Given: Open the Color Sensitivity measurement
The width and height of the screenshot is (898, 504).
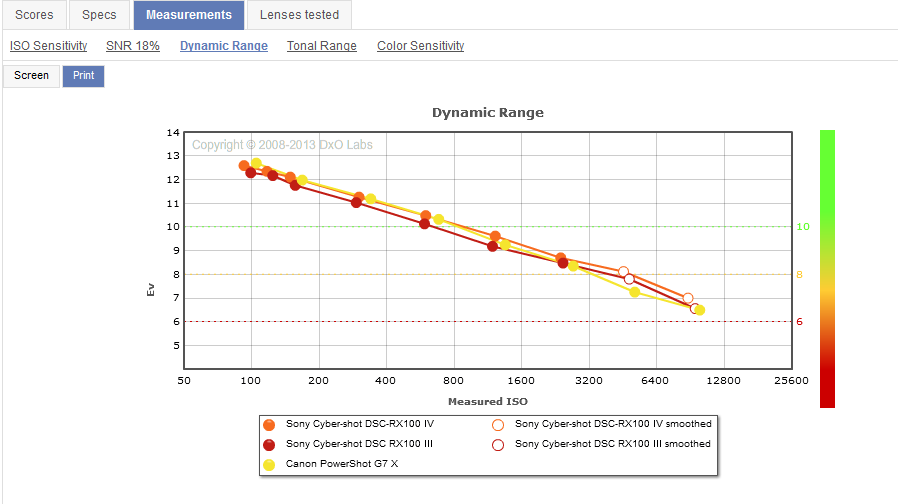Looking at the screenshot, I should (420, 46).
